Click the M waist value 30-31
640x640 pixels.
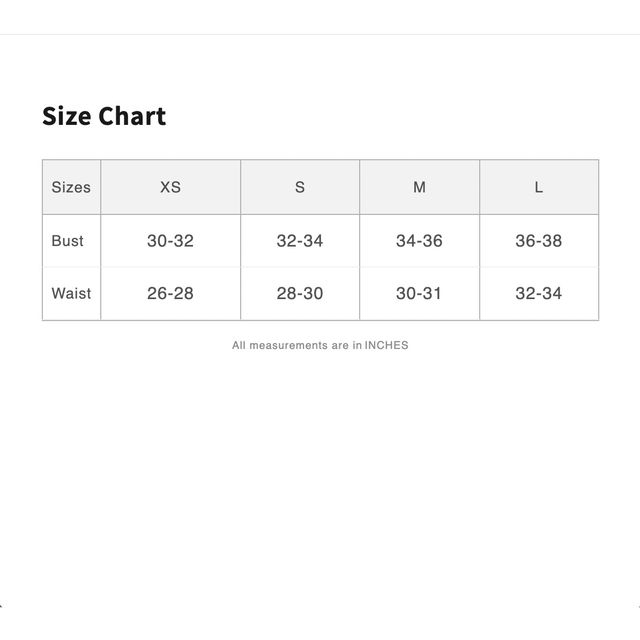(420, 293)
